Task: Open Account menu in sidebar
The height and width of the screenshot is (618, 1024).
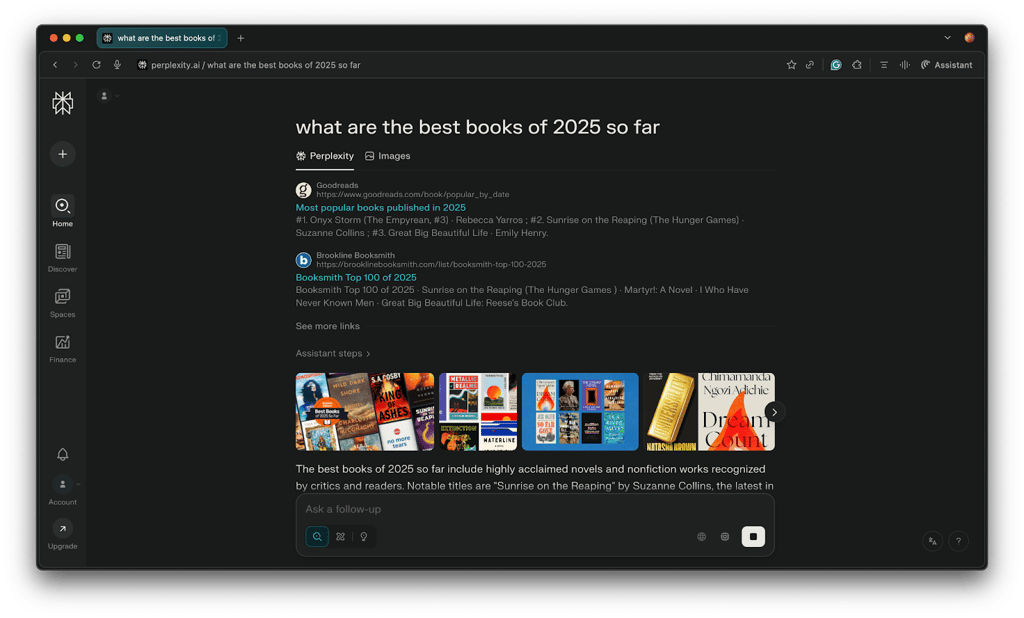Action: (x=63, y=490)
